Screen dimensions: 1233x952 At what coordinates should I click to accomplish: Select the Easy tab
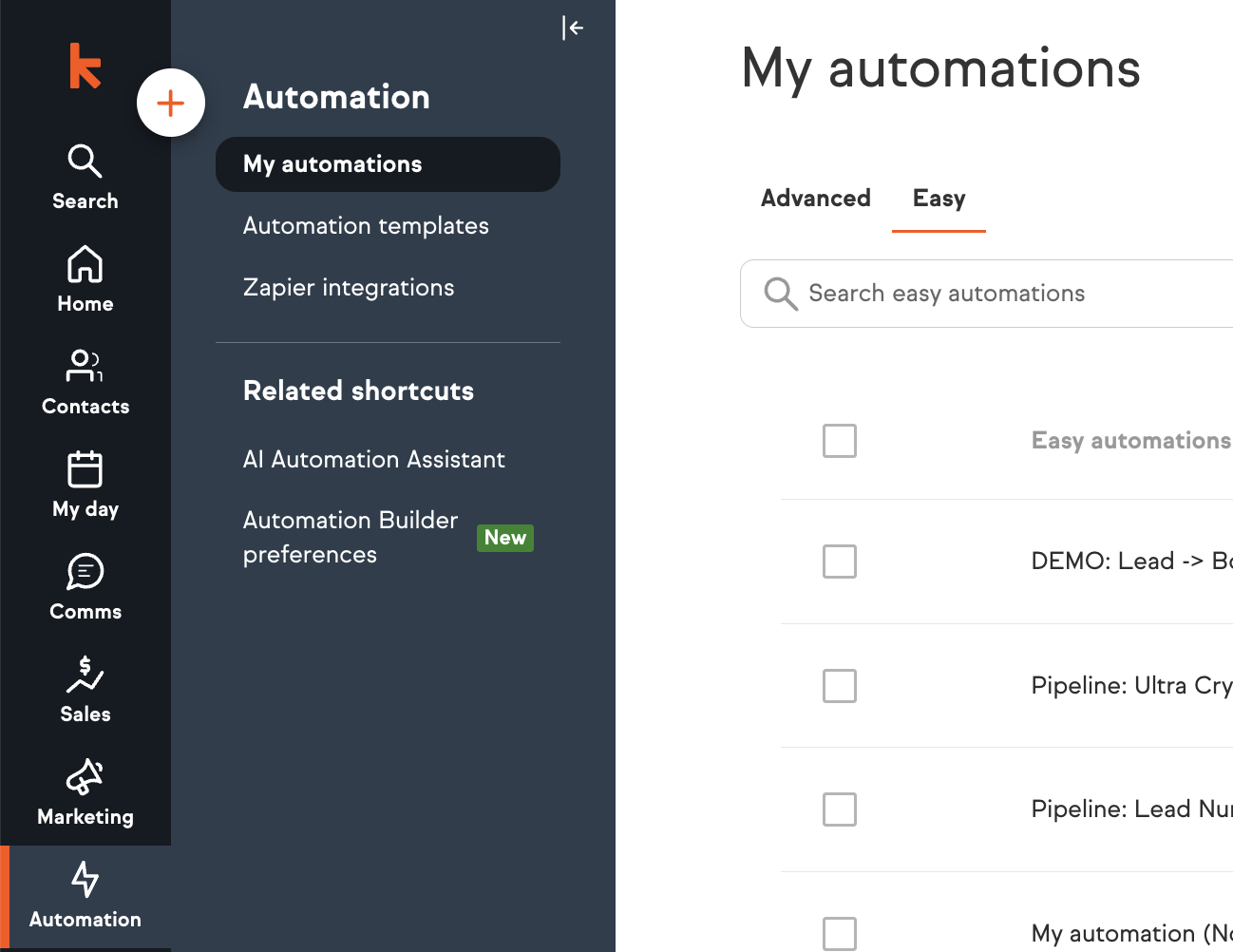(x=939, y=199)
